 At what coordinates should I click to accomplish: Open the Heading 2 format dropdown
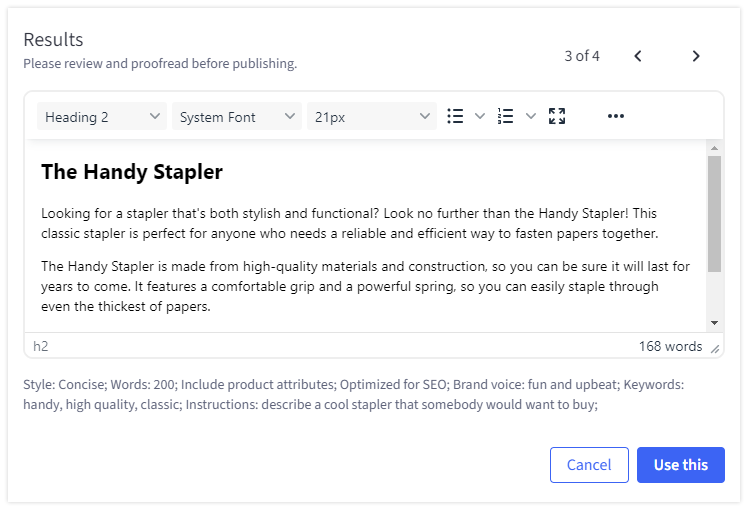[x=102, y=117]
